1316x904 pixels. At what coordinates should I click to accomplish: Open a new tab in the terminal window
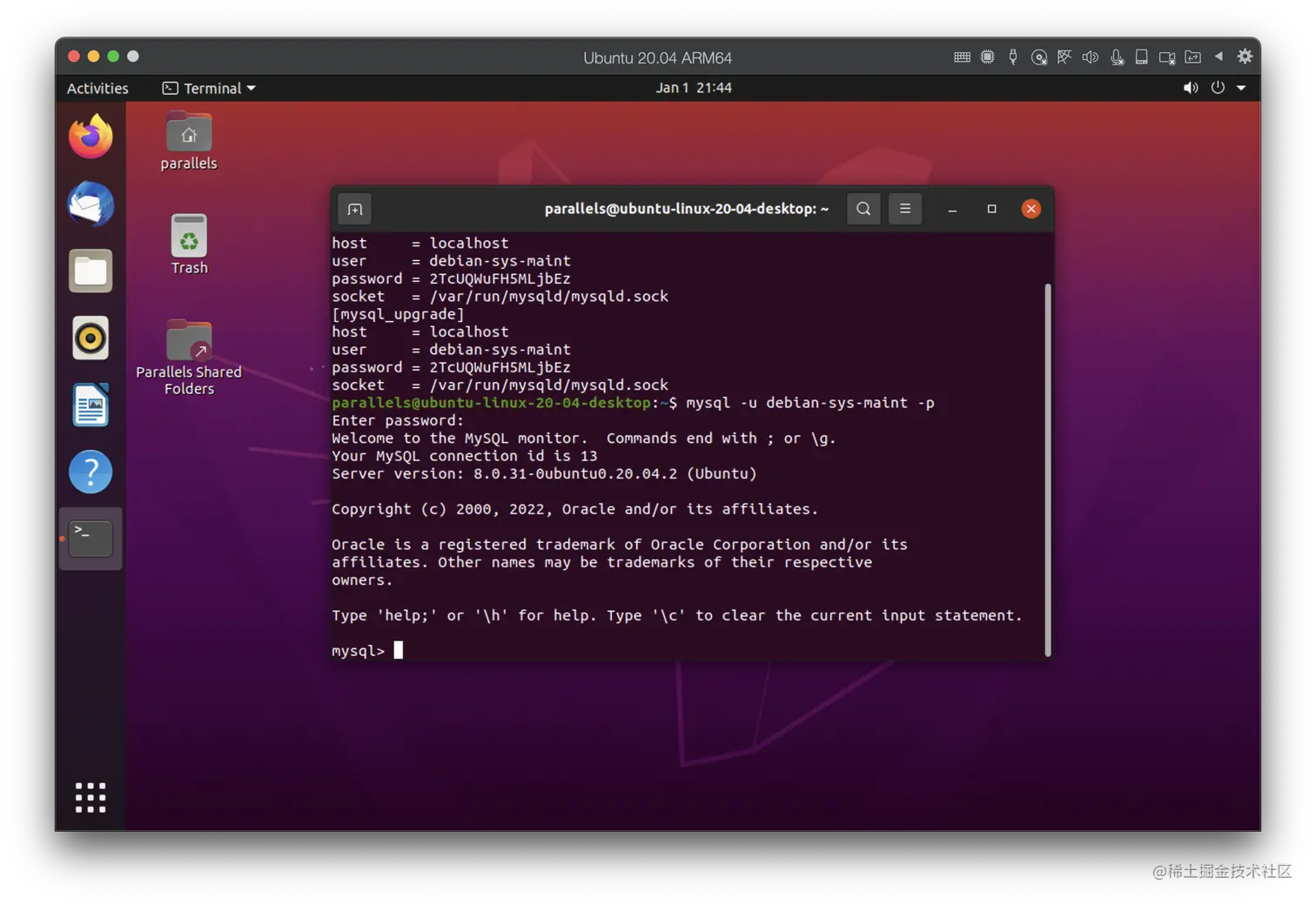click(355, 209)
